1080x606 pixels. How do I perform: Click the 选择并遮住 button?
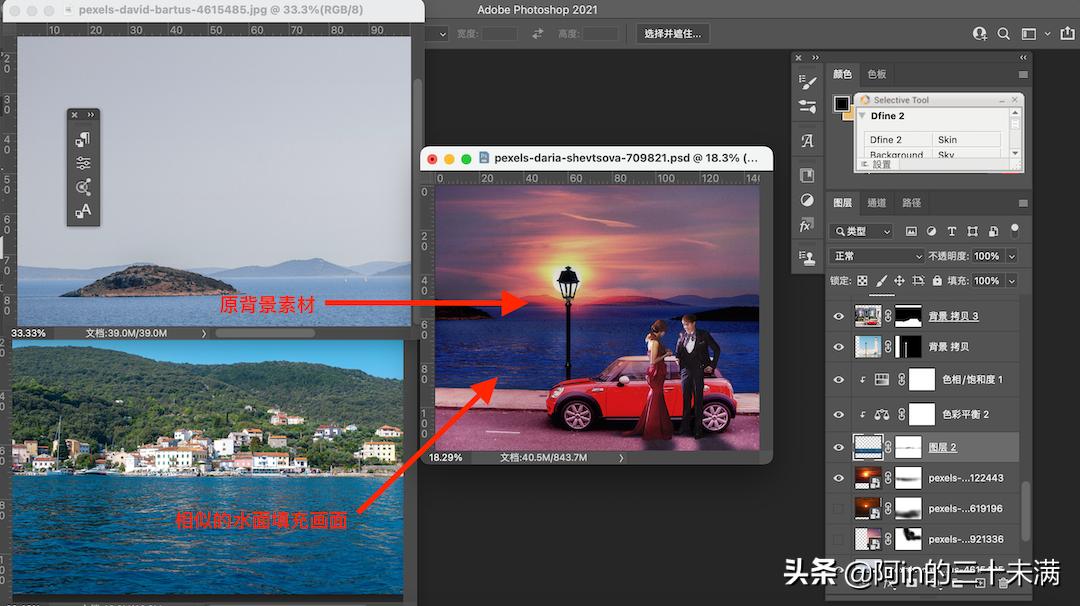671,33
